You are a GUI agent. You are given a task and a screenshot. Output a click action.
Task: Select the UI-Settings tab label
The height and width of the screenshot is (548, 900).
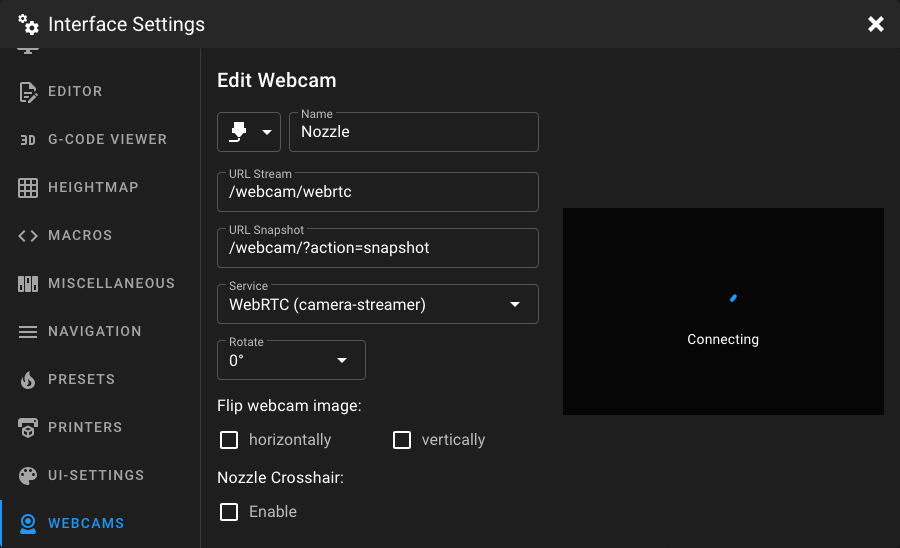[x=96, y=475]
